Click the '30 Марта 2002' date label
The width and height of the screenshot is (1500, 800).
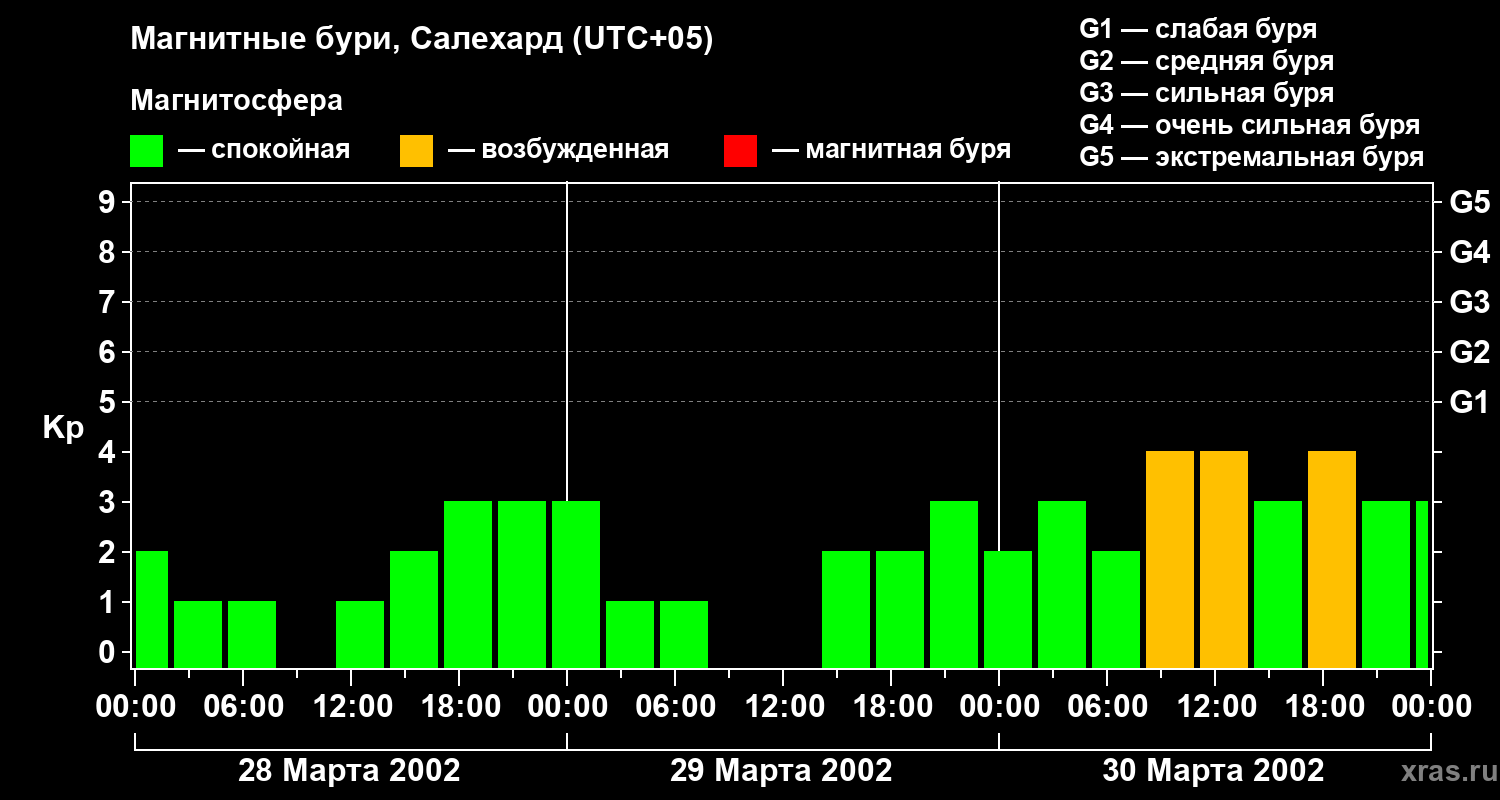1213,771
